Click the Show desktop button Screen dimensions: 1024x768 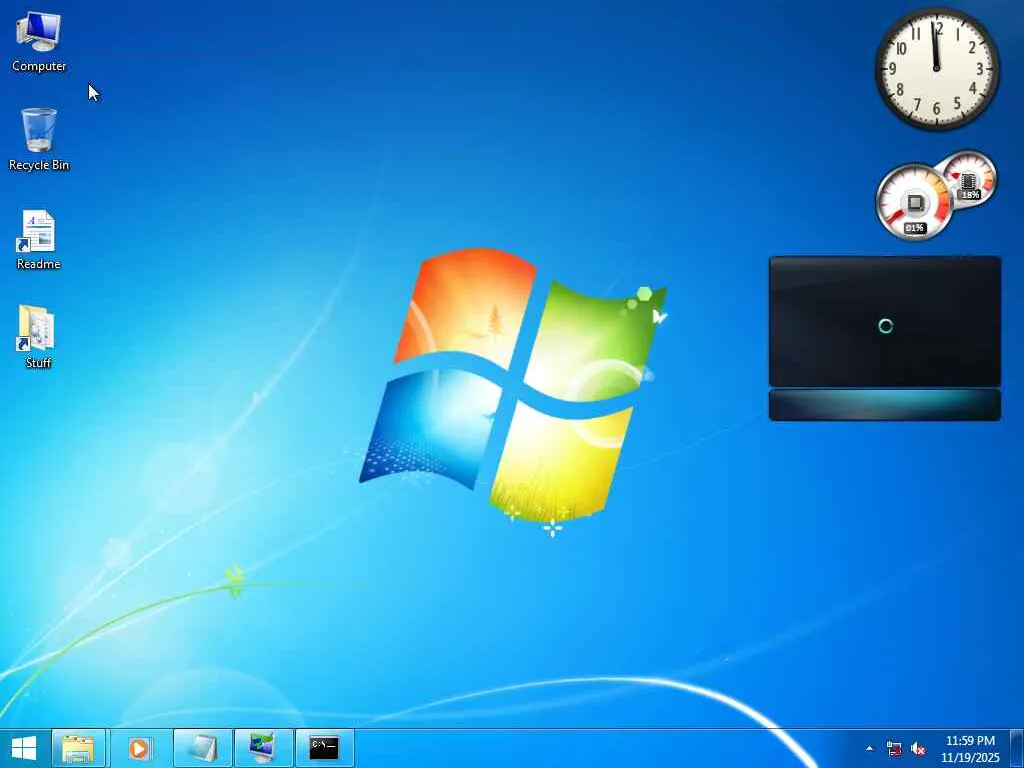(1017, 748)
